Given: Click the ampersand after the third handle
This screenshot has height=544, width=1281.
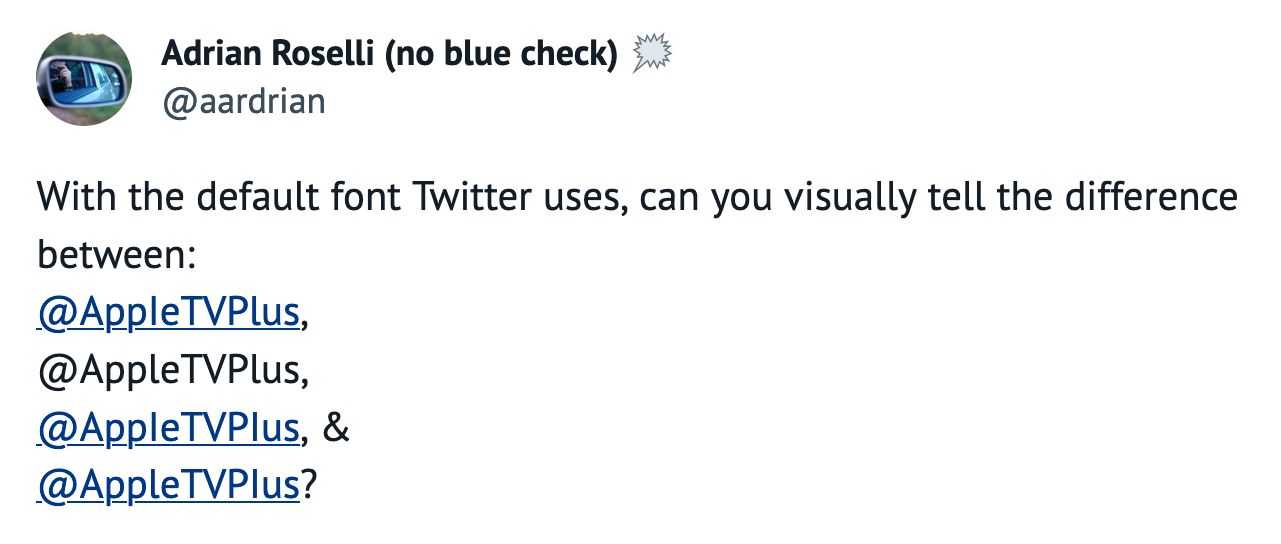Looking at the screenshot, I should [337, 429].
